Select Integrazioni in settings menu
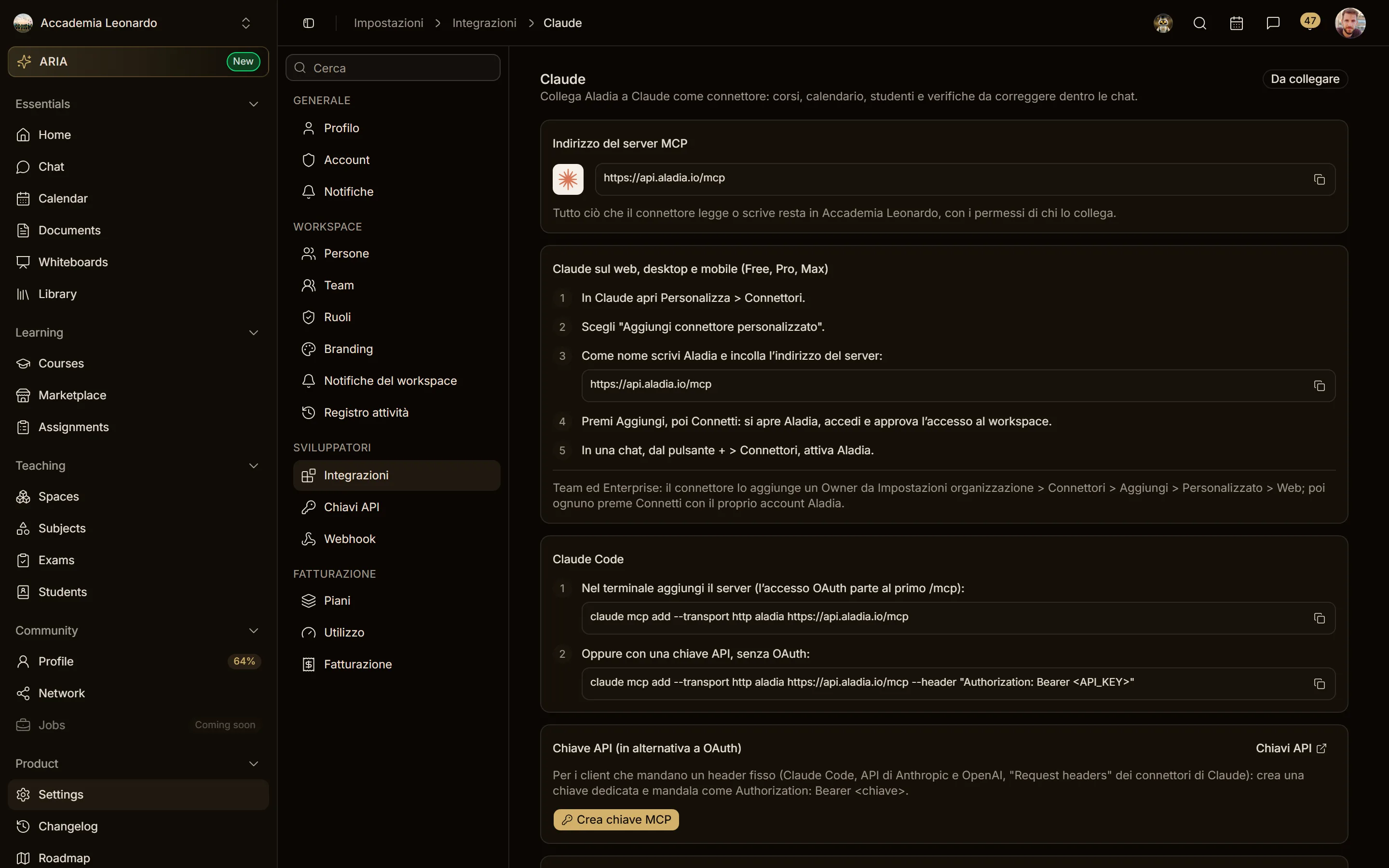Screen dimensions: 1389x868 (x=396, y=475)
